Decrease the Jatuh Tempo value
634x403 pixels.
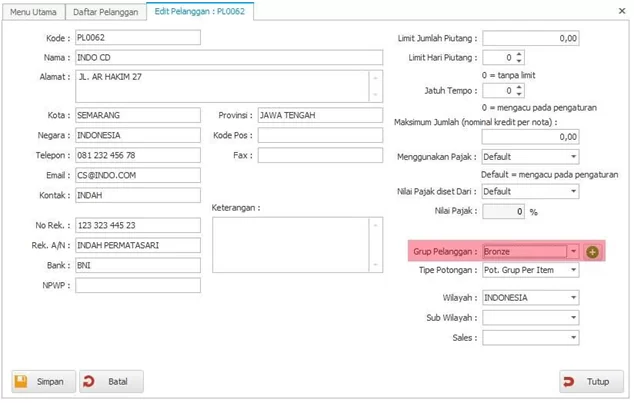519,94
